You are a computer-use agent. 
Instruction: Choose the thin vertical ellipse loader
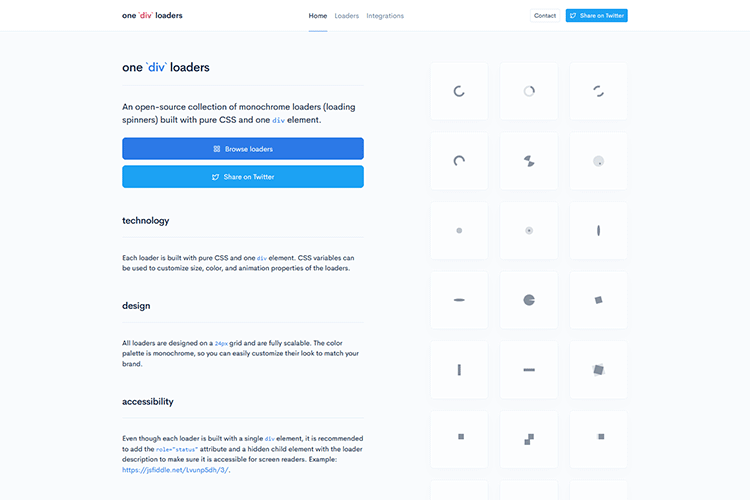tap(598, 230)
